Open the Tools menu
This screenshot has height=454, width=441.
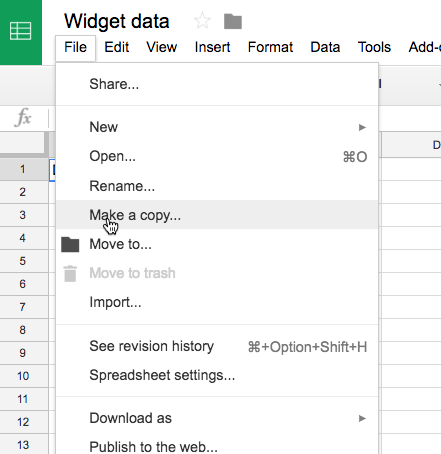click(x=374, y=47)
